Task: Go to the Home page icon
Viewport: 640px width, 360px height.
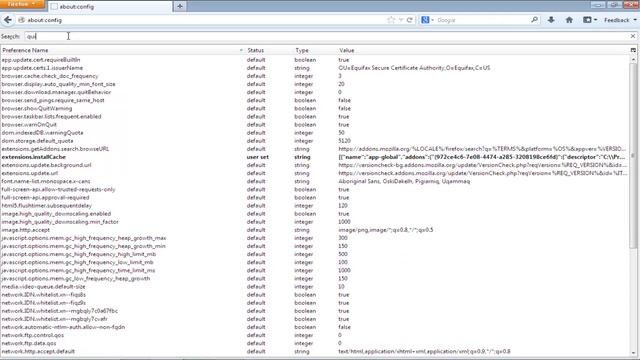Action: click(569, 20)
